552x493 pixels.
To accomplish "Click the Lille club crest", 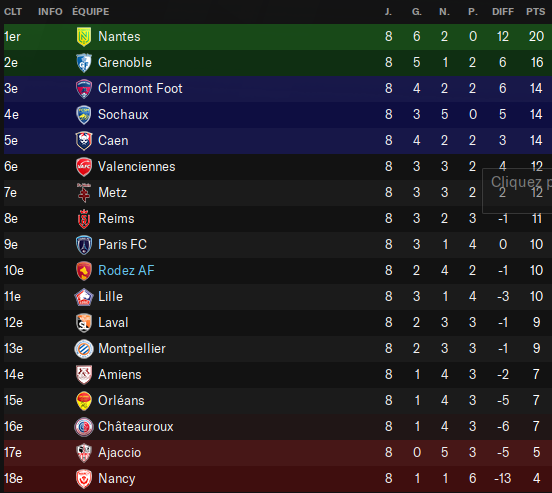I will pyautogui.click(x=84, y=297).
